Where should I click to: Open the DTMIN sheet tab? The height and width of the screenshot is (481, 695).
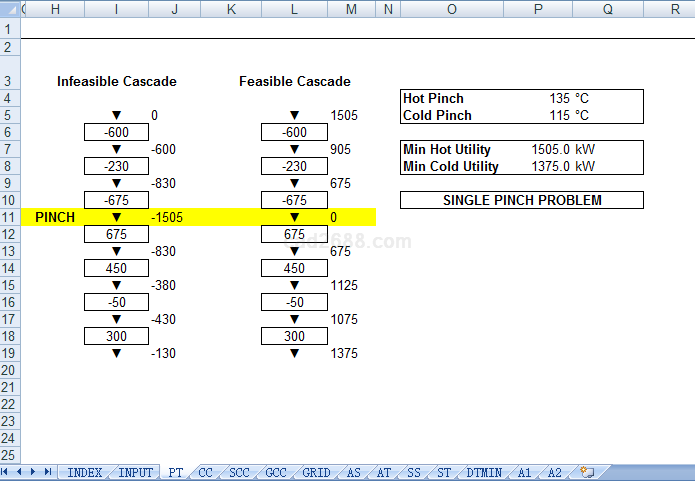pyautogui.click(x=484, y=472)
